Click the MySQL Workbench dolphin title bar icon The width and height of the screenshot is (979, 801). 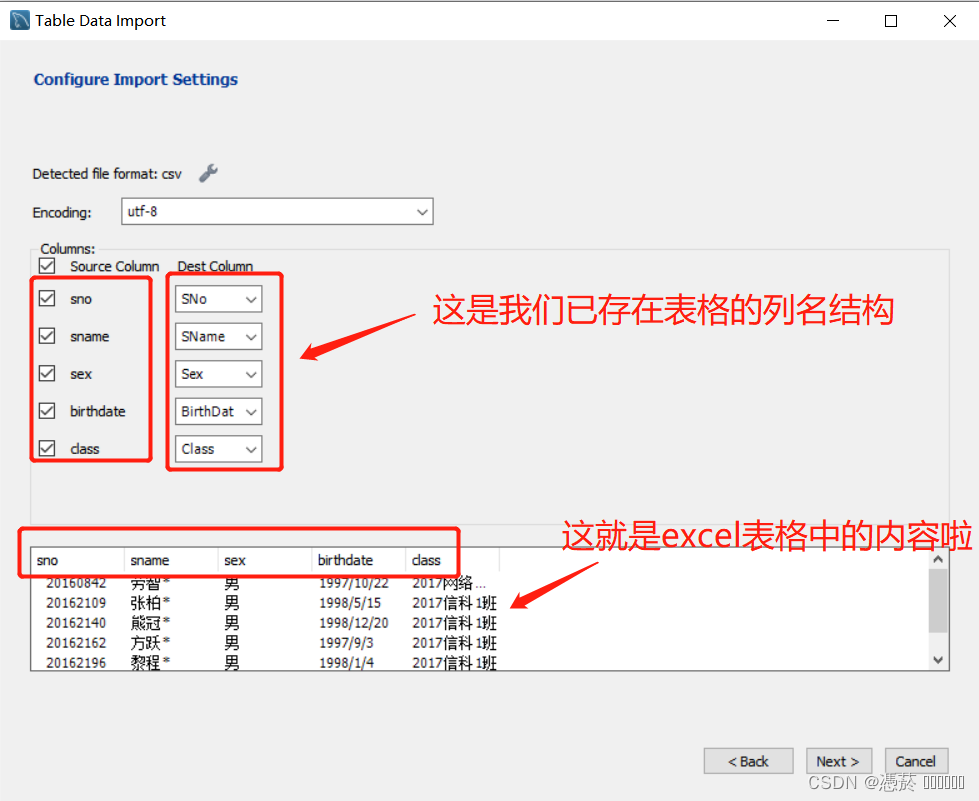pos(18,19)
